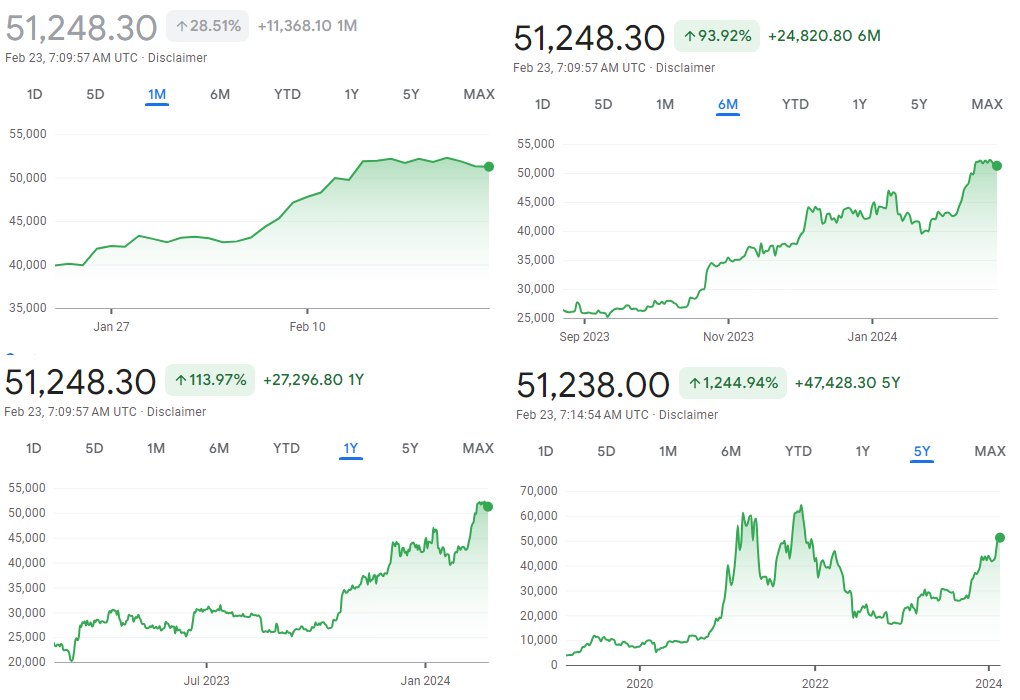1020x700 pixels.
Task: Select the 1D range on the top-left chart
Action: (x=33, y=94)
